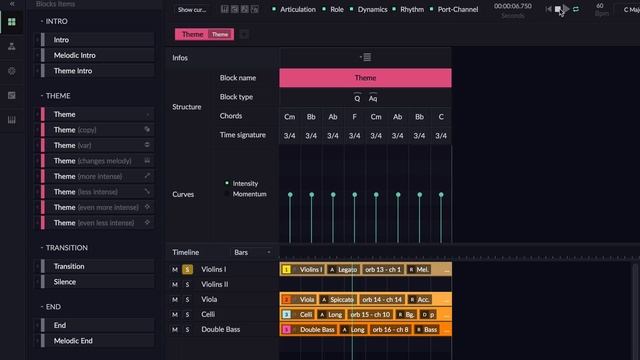Viewport: 640px width, 360px height.
Task: Open the settings gear in left sidebar
Action: [12, 71]
